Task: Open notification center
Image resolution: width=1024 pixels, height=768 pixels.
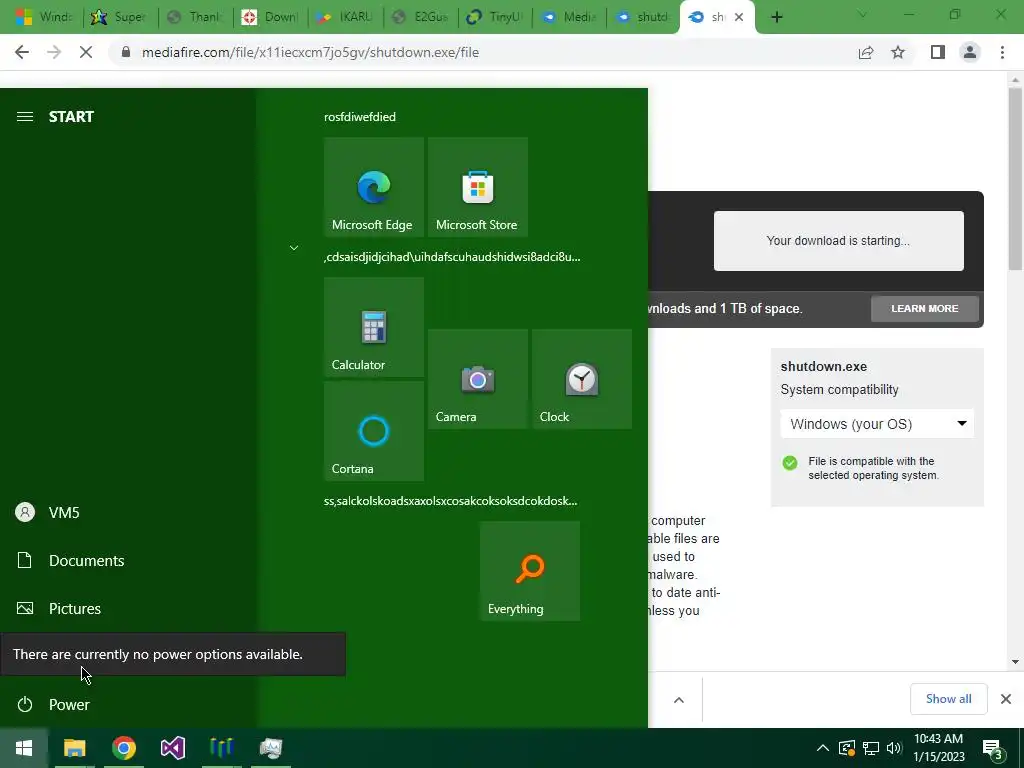Action: click(993, 750)
